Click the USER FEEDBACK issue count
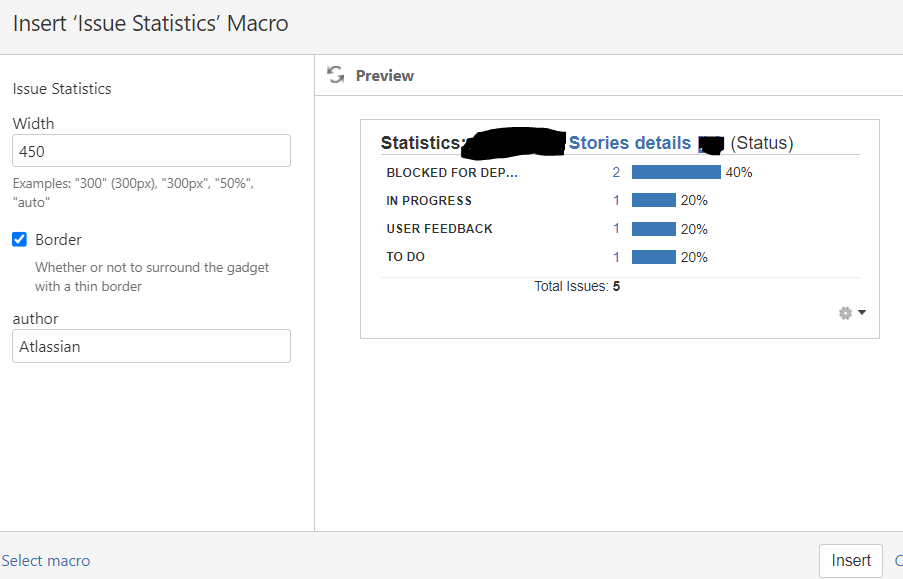The width and height of the screenshot is (903, 579). click(617, 228)
